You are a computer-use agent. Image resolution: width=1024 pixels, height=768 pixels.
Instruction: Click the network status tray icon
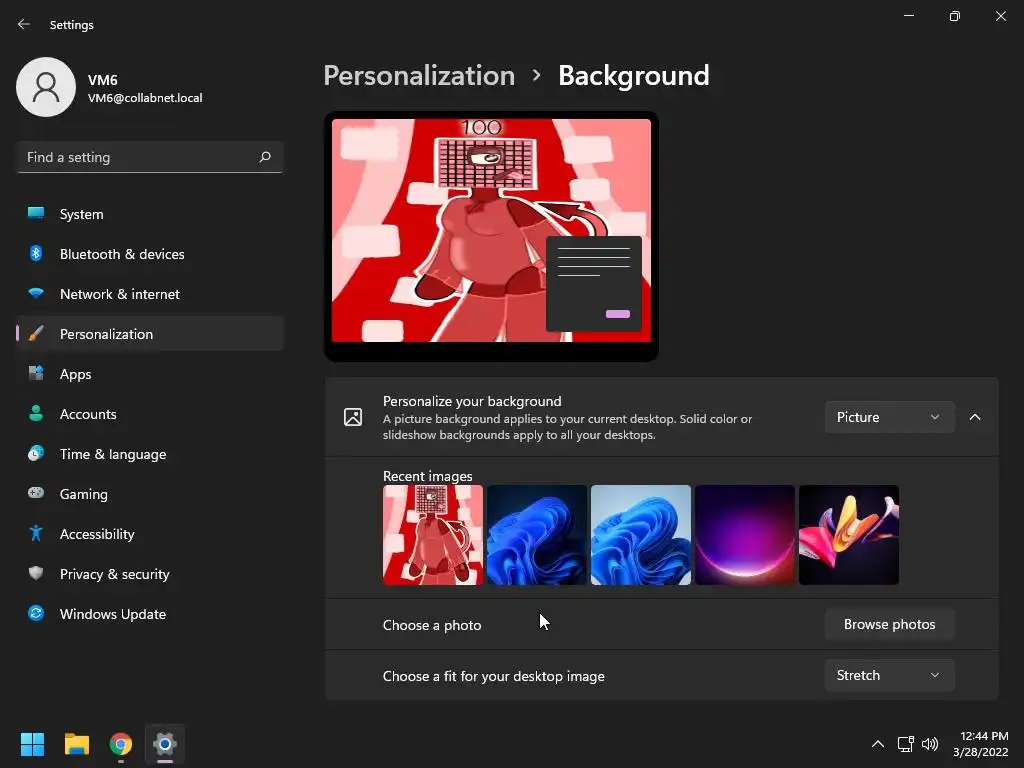click(x=905, y=744)
